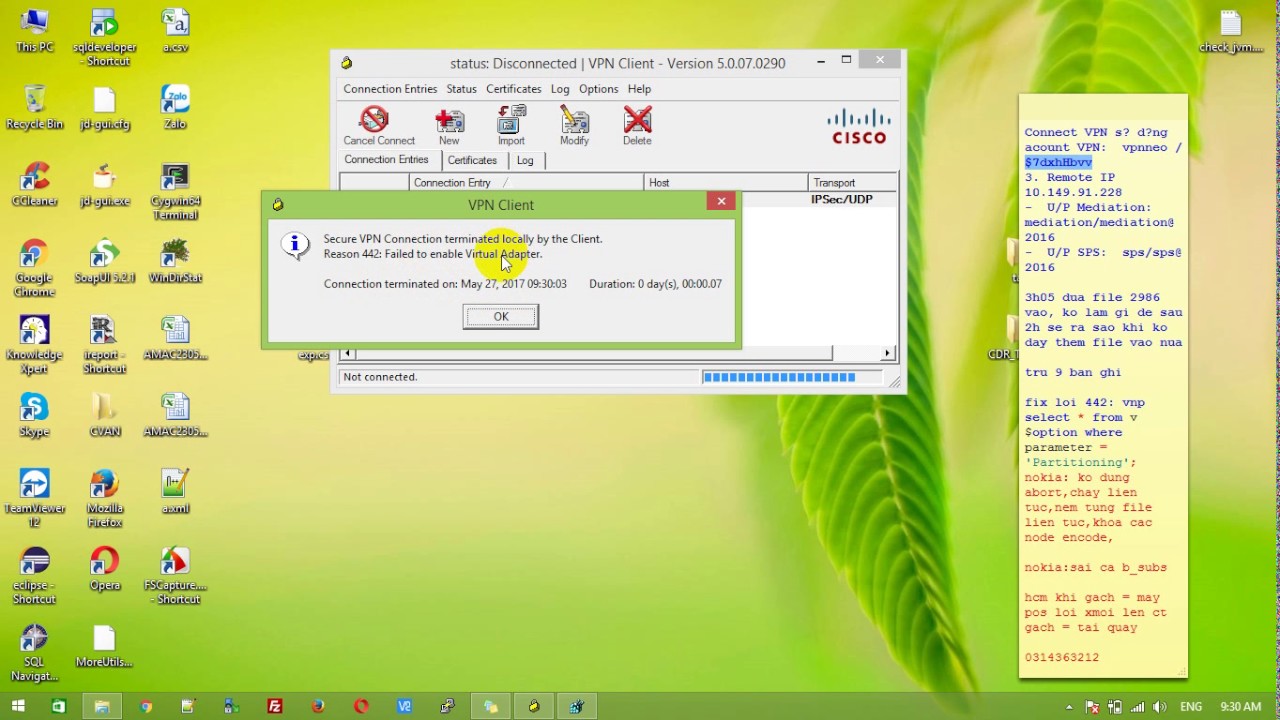The width and height of the screenshot is (1280, 720).
Task: Click the Cancel Connect toolbar icon
Action: 378,126
